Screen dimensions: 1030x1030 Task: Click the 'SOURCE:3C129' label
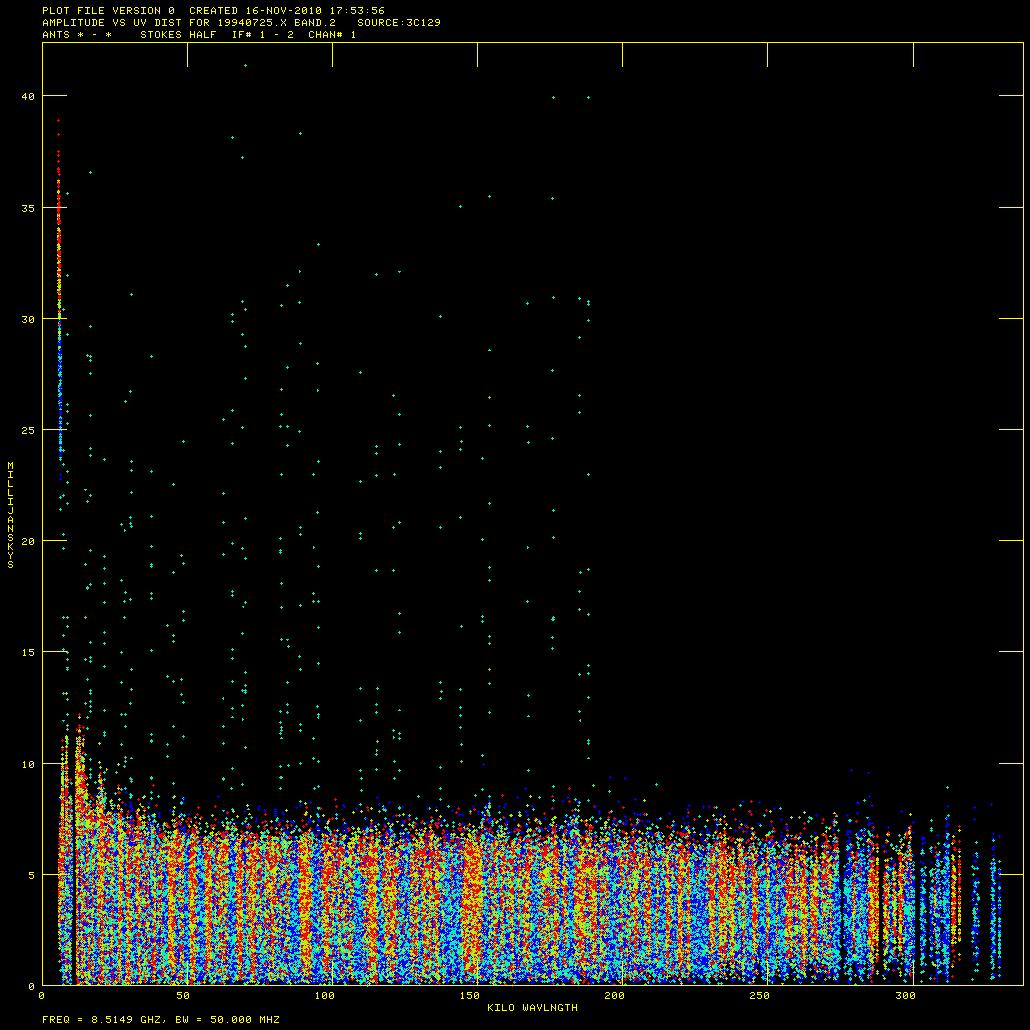pos(399,22)
